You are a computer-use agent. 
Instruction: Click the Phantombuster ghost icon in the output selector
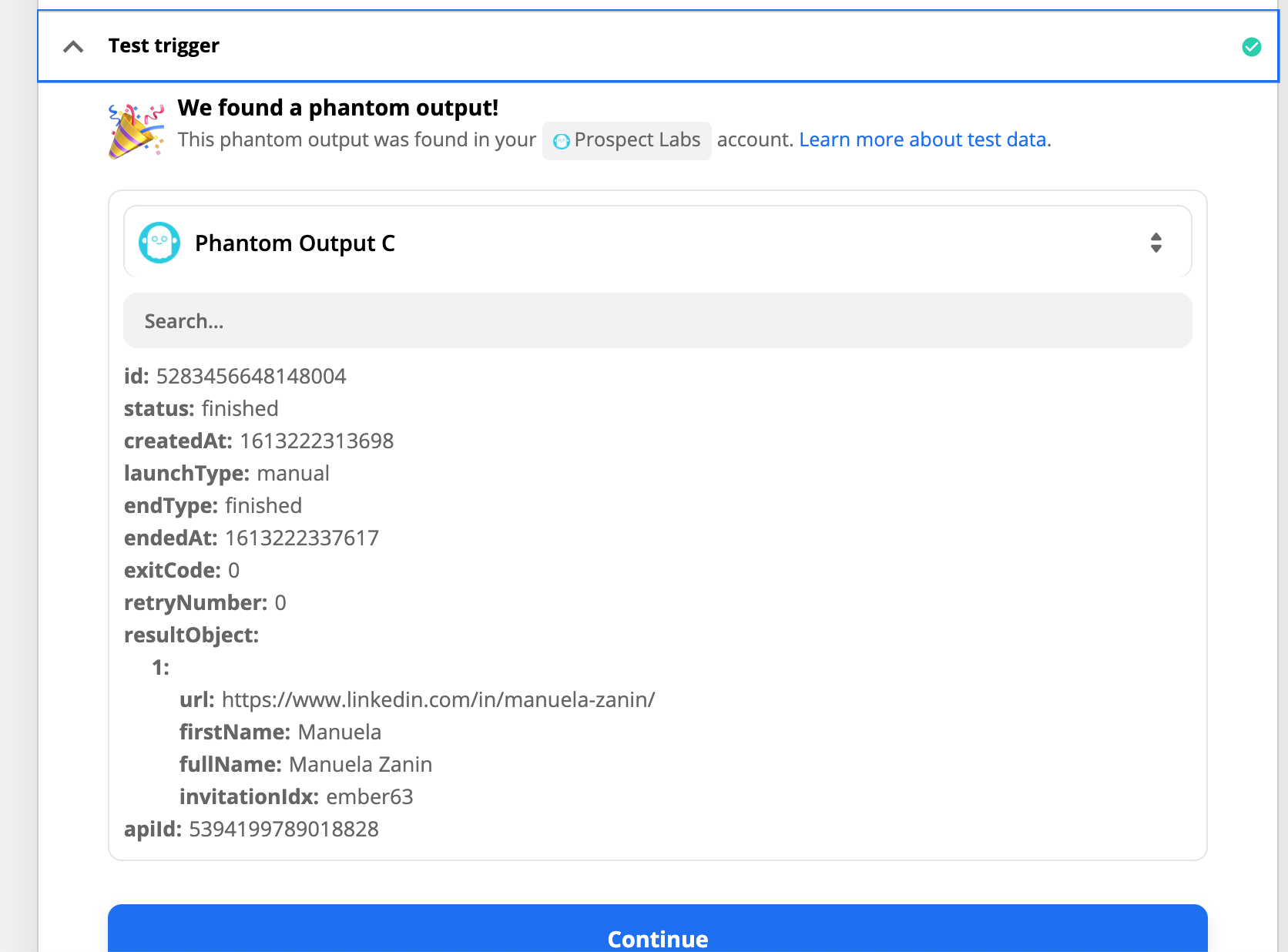159,243
